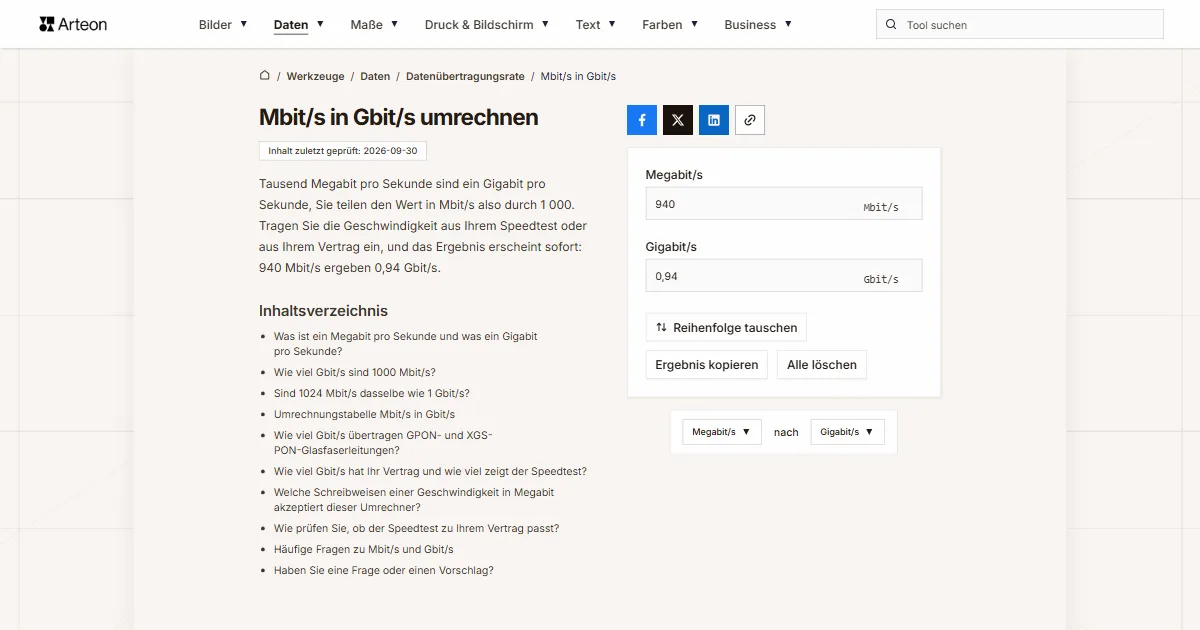The width and height of the screenshot is (1200, 630).
Task: Jump to 'Wie viel Gbit/s hat Ihr Vertrag' link
Action: (x=430, y=471)
